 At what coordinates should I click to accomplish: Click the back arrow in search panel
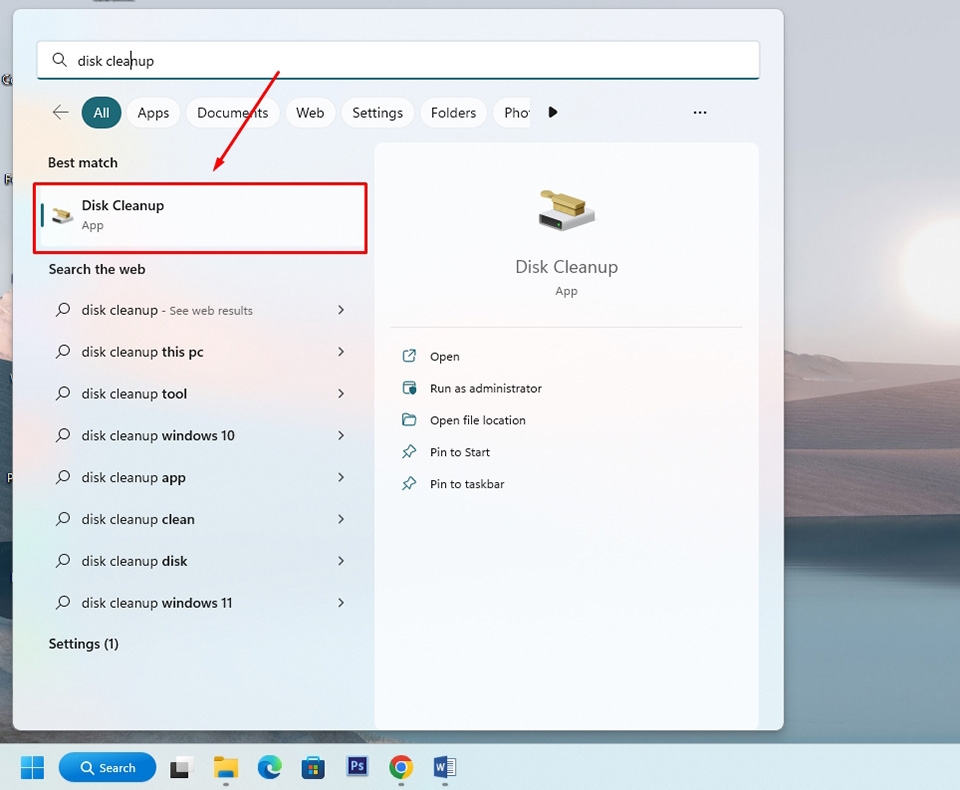click(61, 112)
